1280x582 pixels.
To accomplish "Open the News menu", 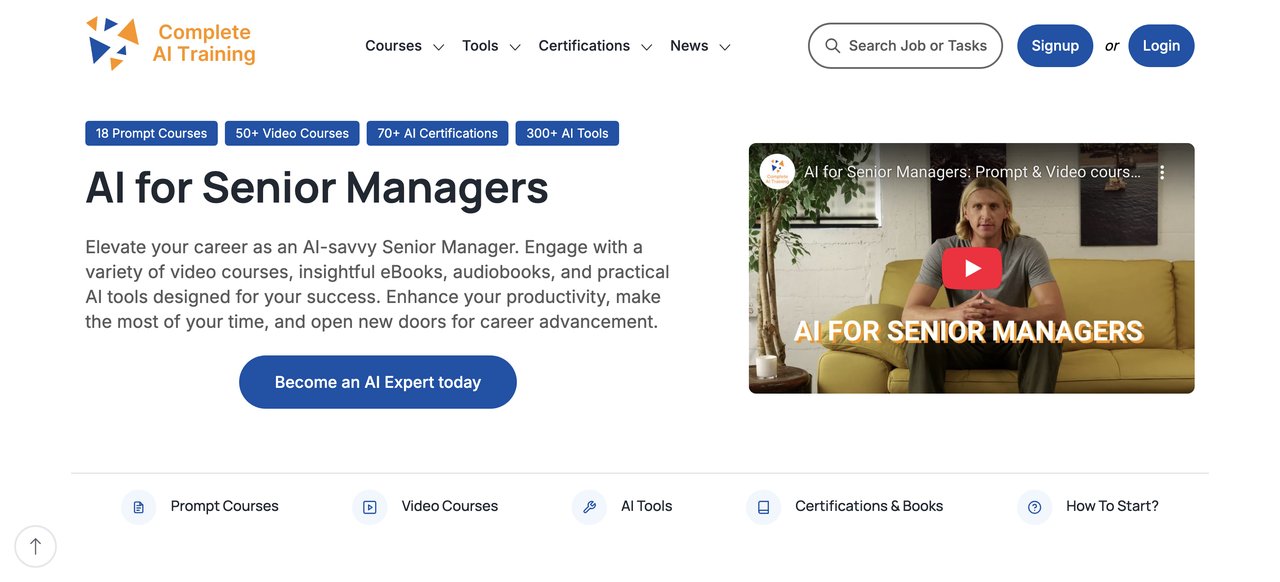I will [689, 46].
